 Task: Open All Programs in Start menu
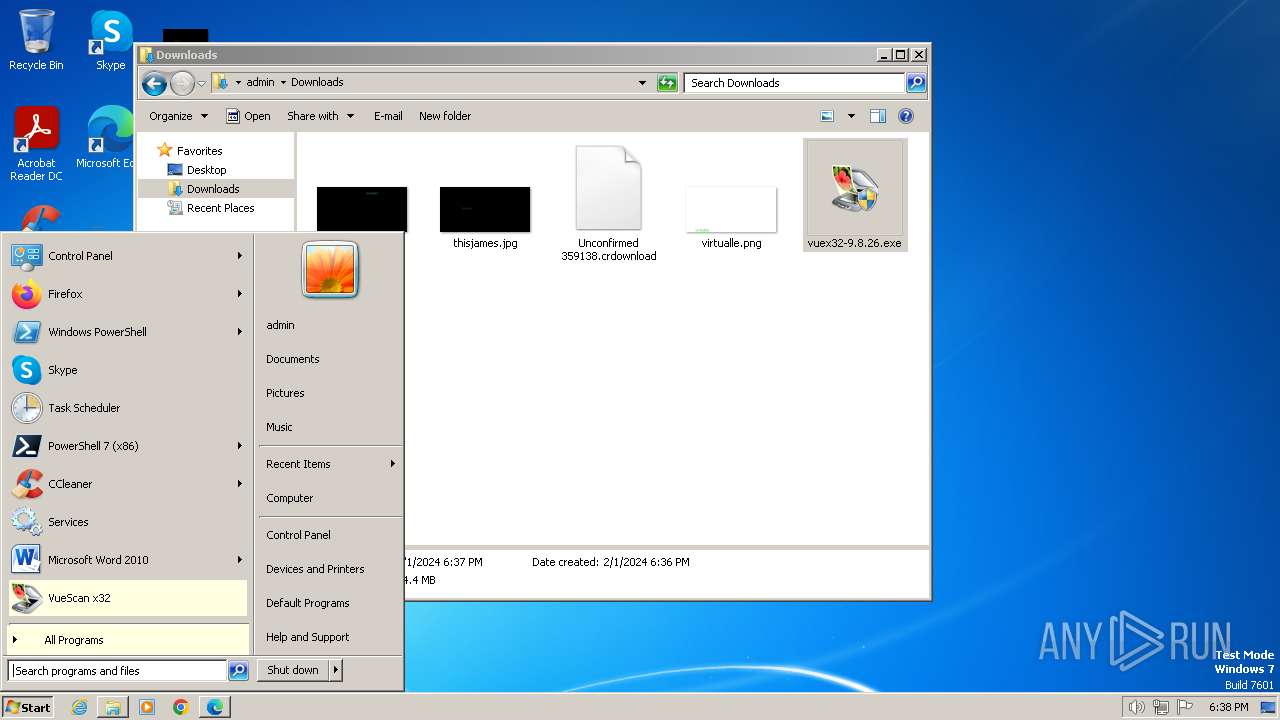point(127,640)
